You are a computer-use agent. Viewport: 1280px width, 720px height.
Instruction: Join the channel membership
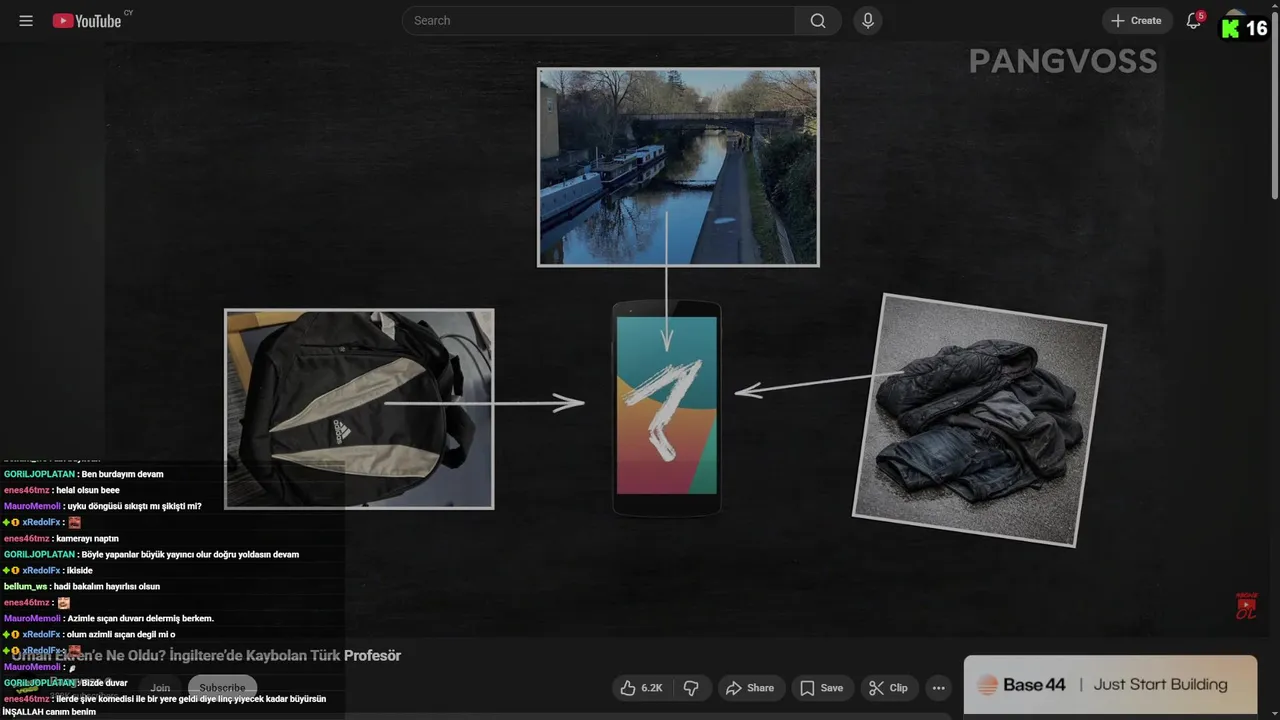tap(160, 688)
